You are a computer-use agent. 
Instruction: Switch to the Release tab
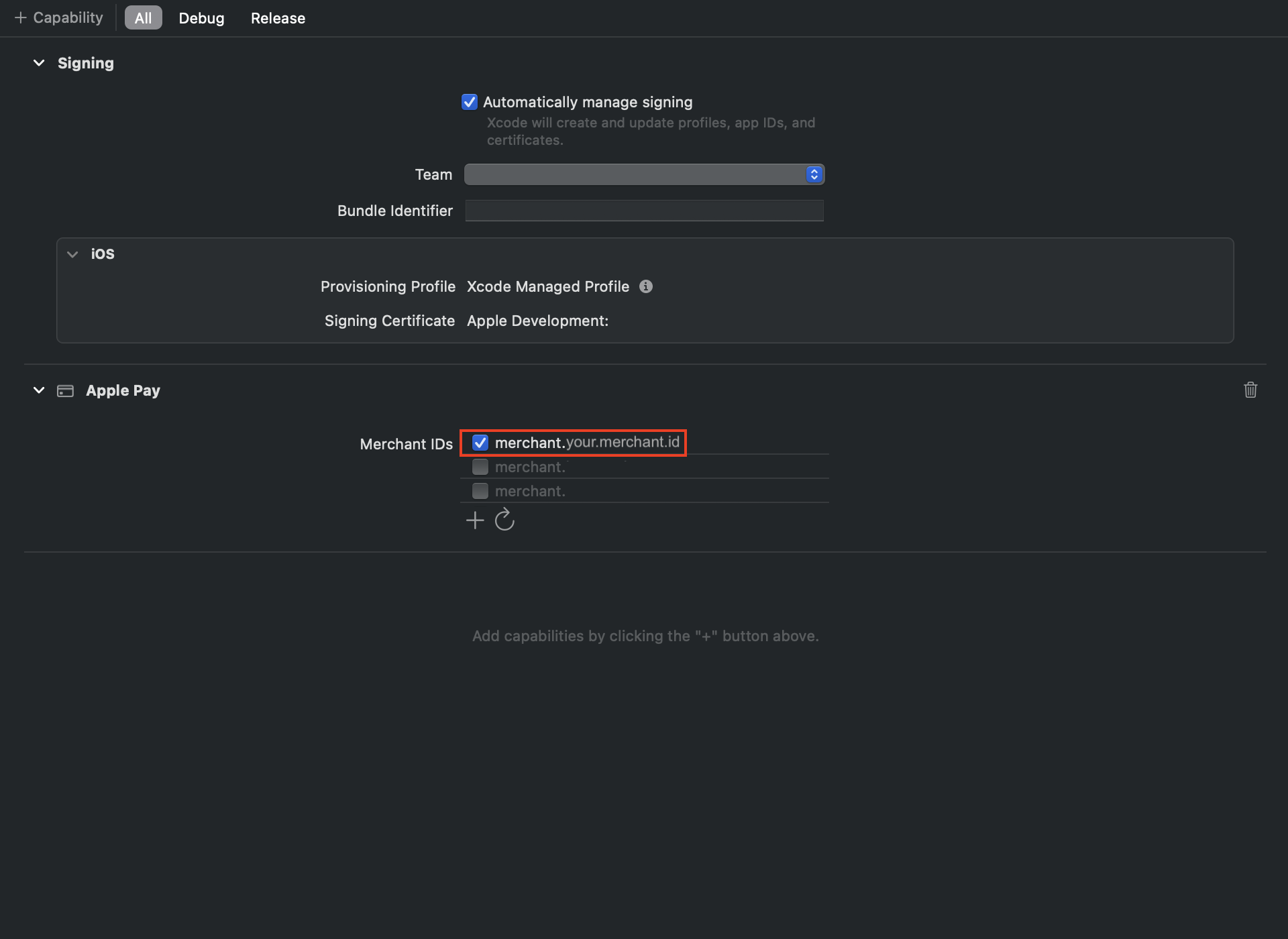[x=278, y=18]
